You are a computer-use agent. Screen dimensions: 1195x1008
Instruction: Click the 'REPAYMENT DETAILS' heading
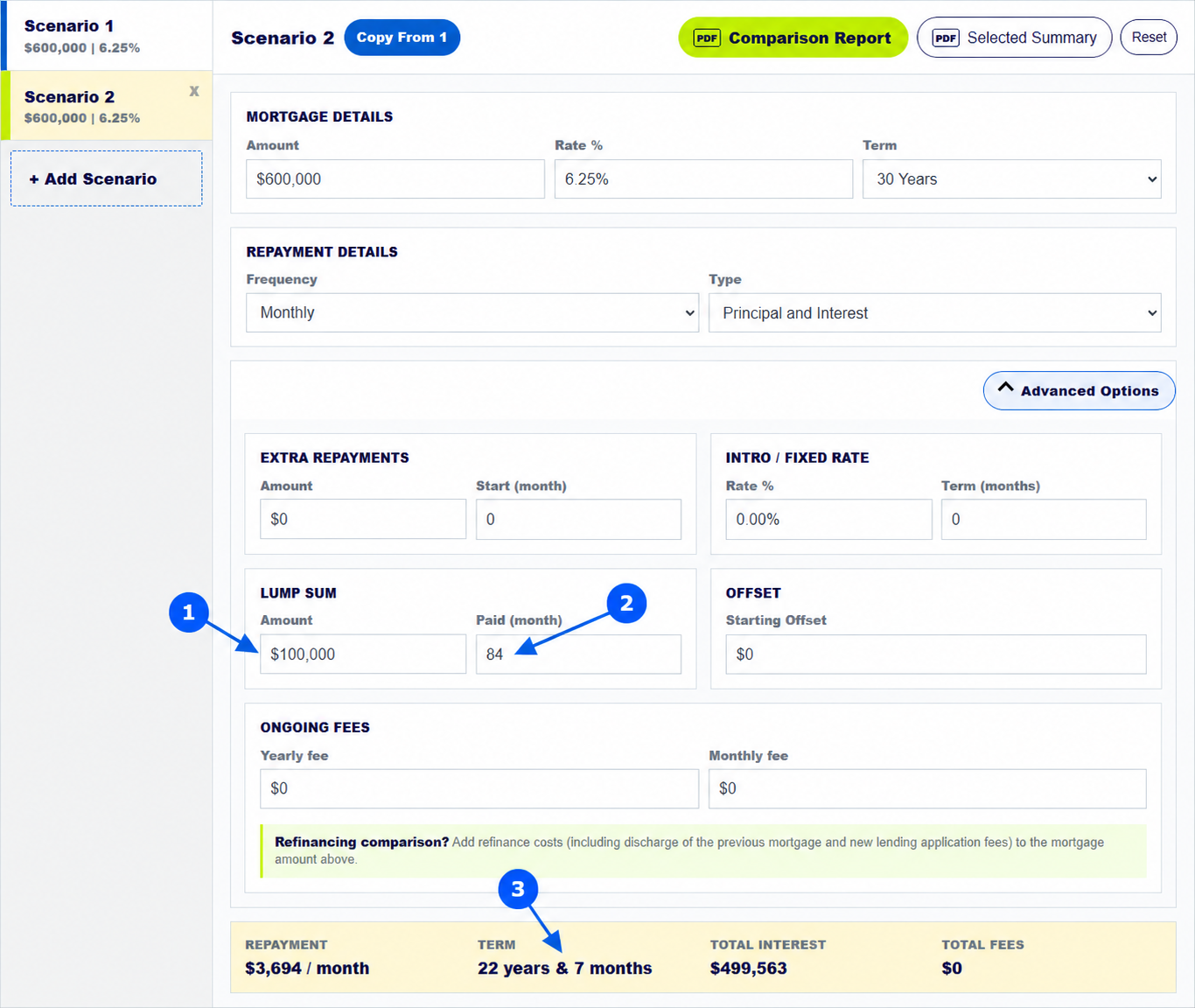coord(322,252)
